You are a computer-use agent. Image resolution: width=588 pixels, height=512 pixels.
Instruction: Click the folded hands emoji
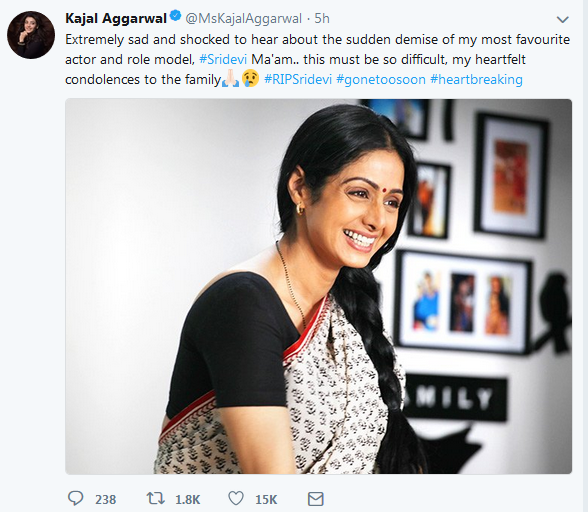point(230,78)
